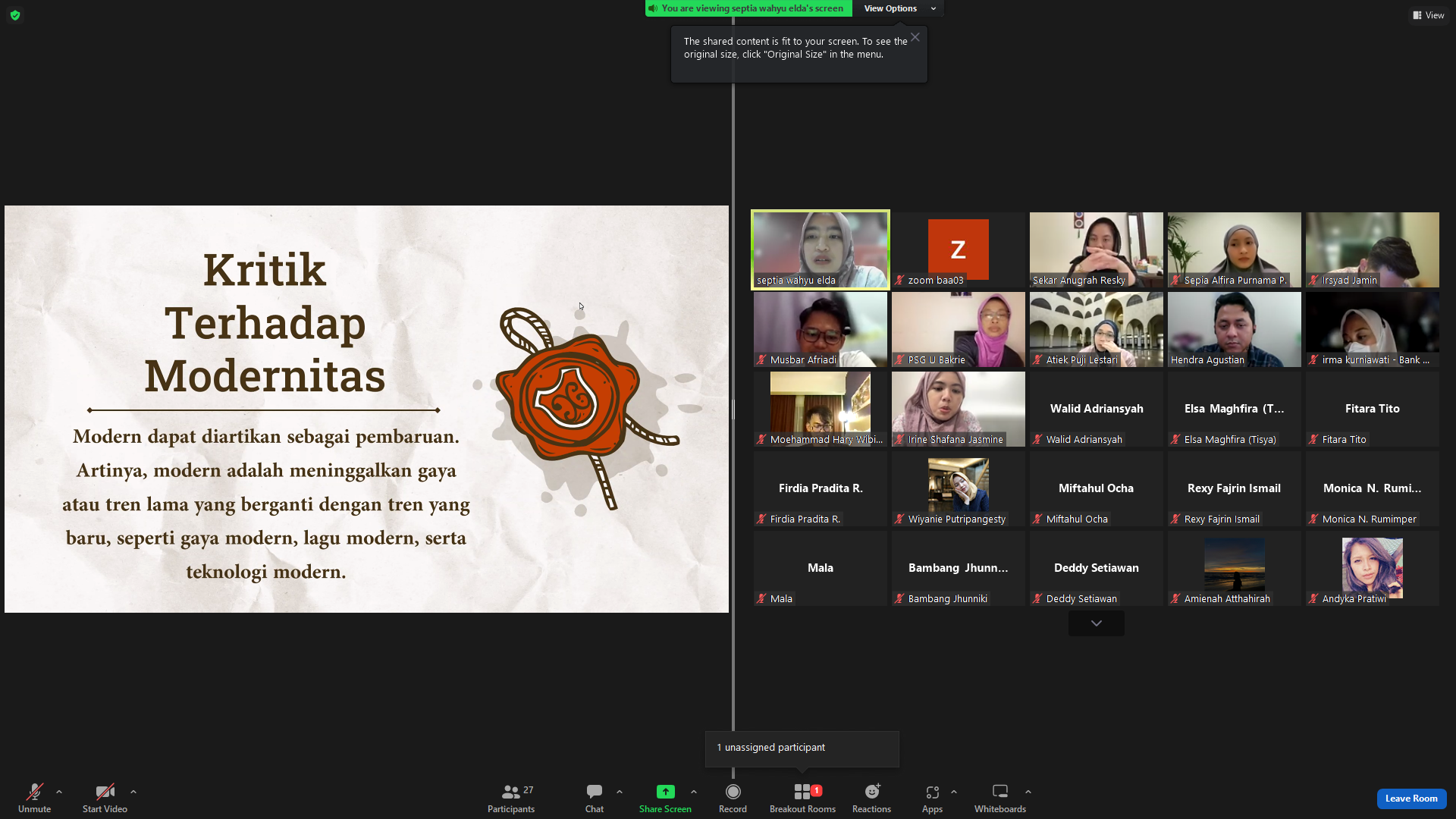Click the slide paragraph starting 'Modern dapat diartikan'

(266, 504)
